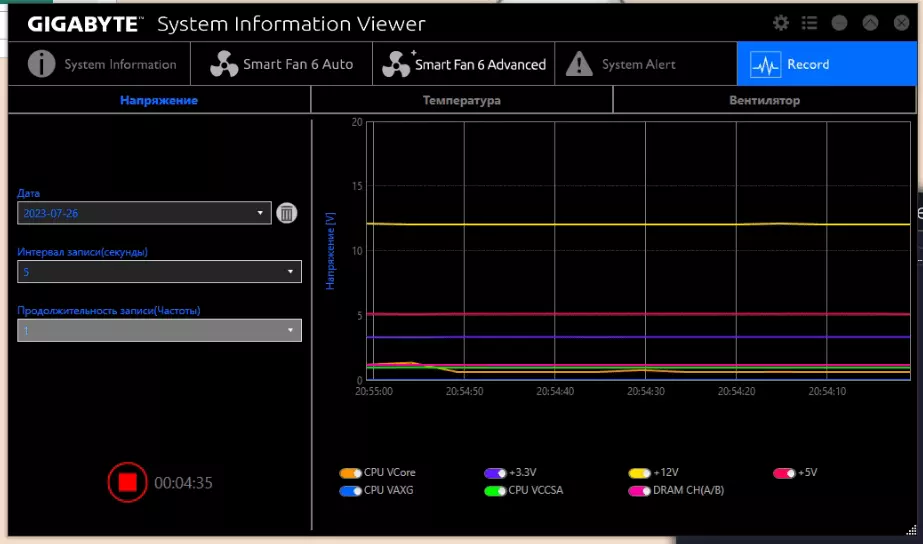Toggle CPU VCore line visibility
The width and height of the screenshot is (923, 544).
[x=350, y=473]
